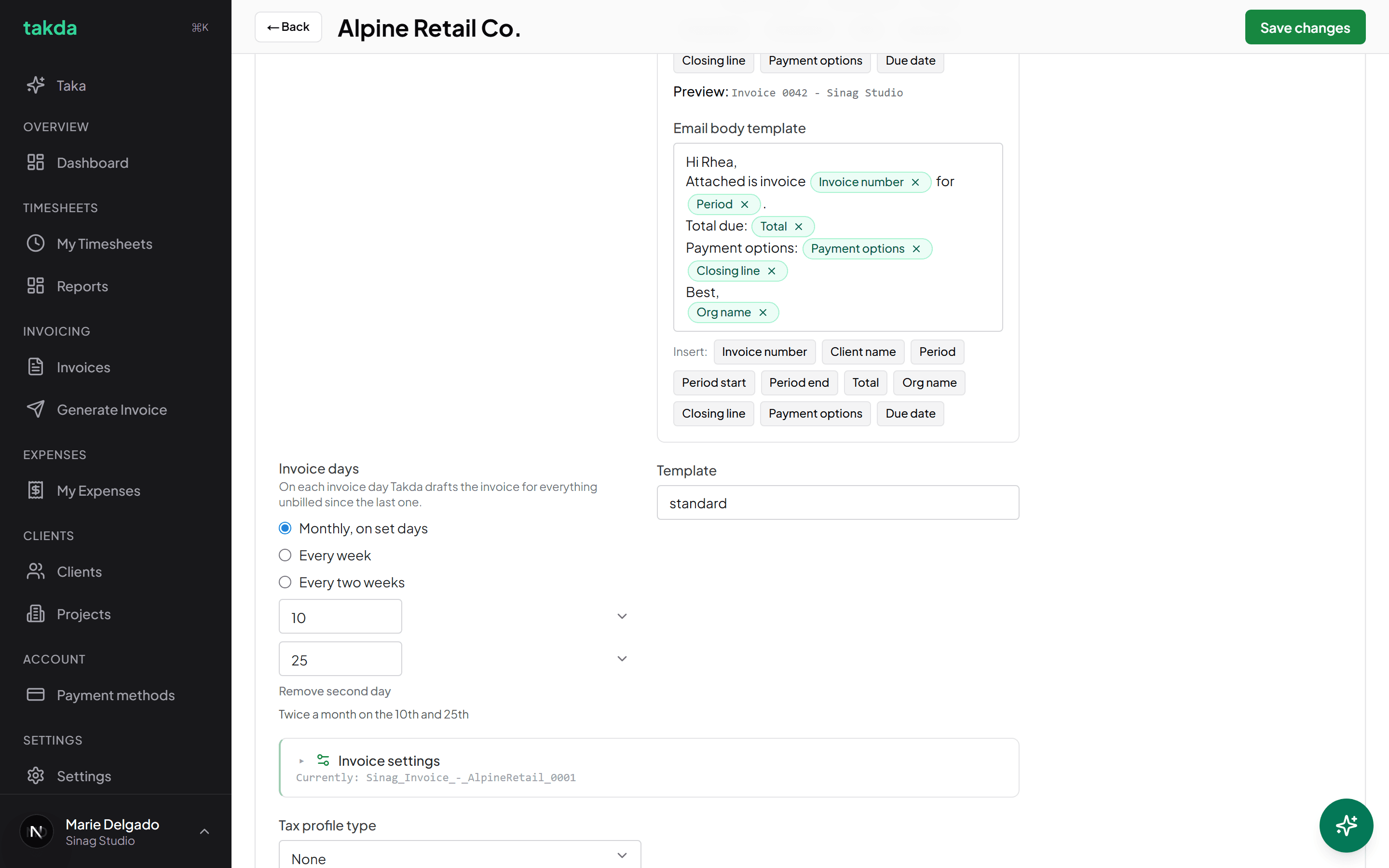
Task: Click inside the Email body template editor
Action: [837, 237]
